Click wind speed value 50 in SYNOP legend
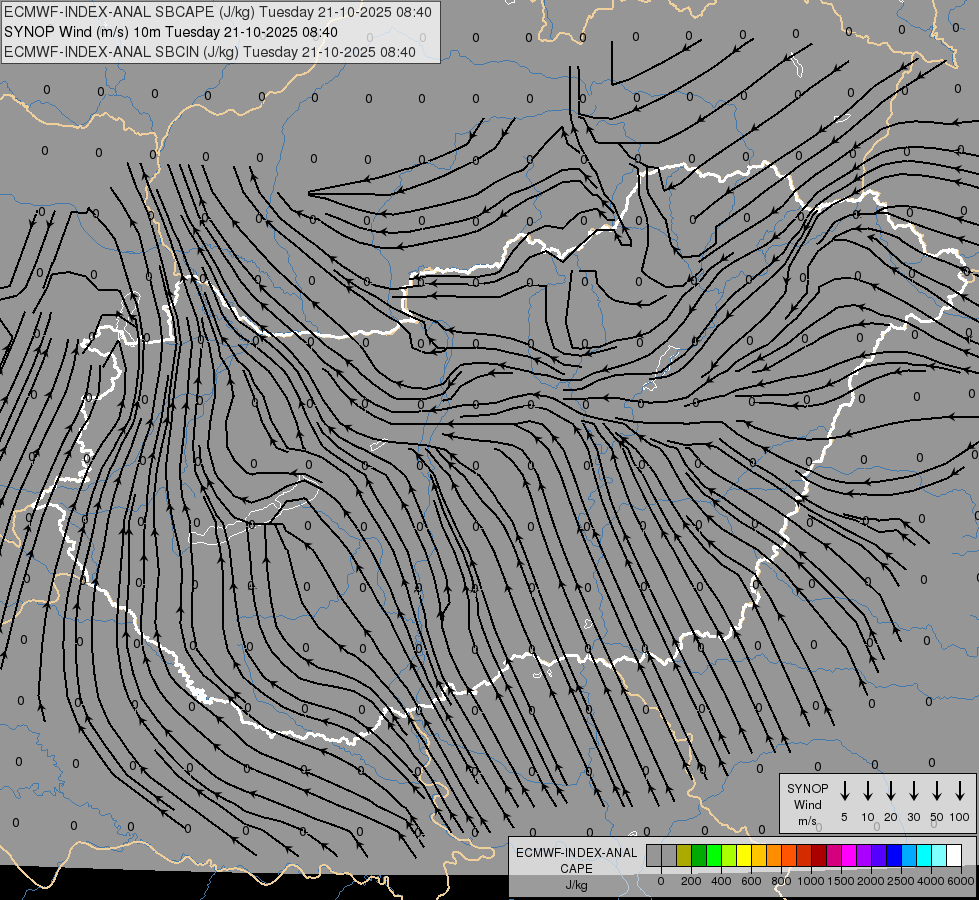The height and width of the screenshot is (900, 979). [x=937, y=817]
